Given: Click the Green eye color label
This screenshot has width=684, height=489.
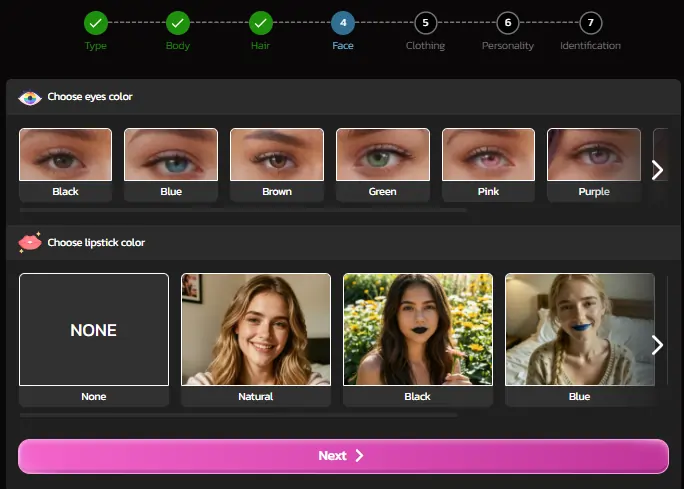Looking at the screenshot, I should click(383, 191).
